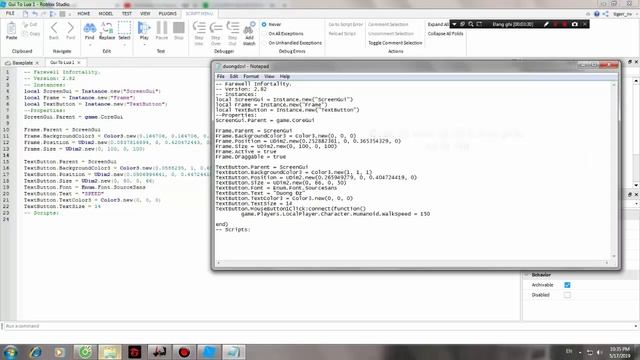Open Internet Explorer from the taskbar
Viewport: 640px width, 360px height.
[x=36, y=351]
